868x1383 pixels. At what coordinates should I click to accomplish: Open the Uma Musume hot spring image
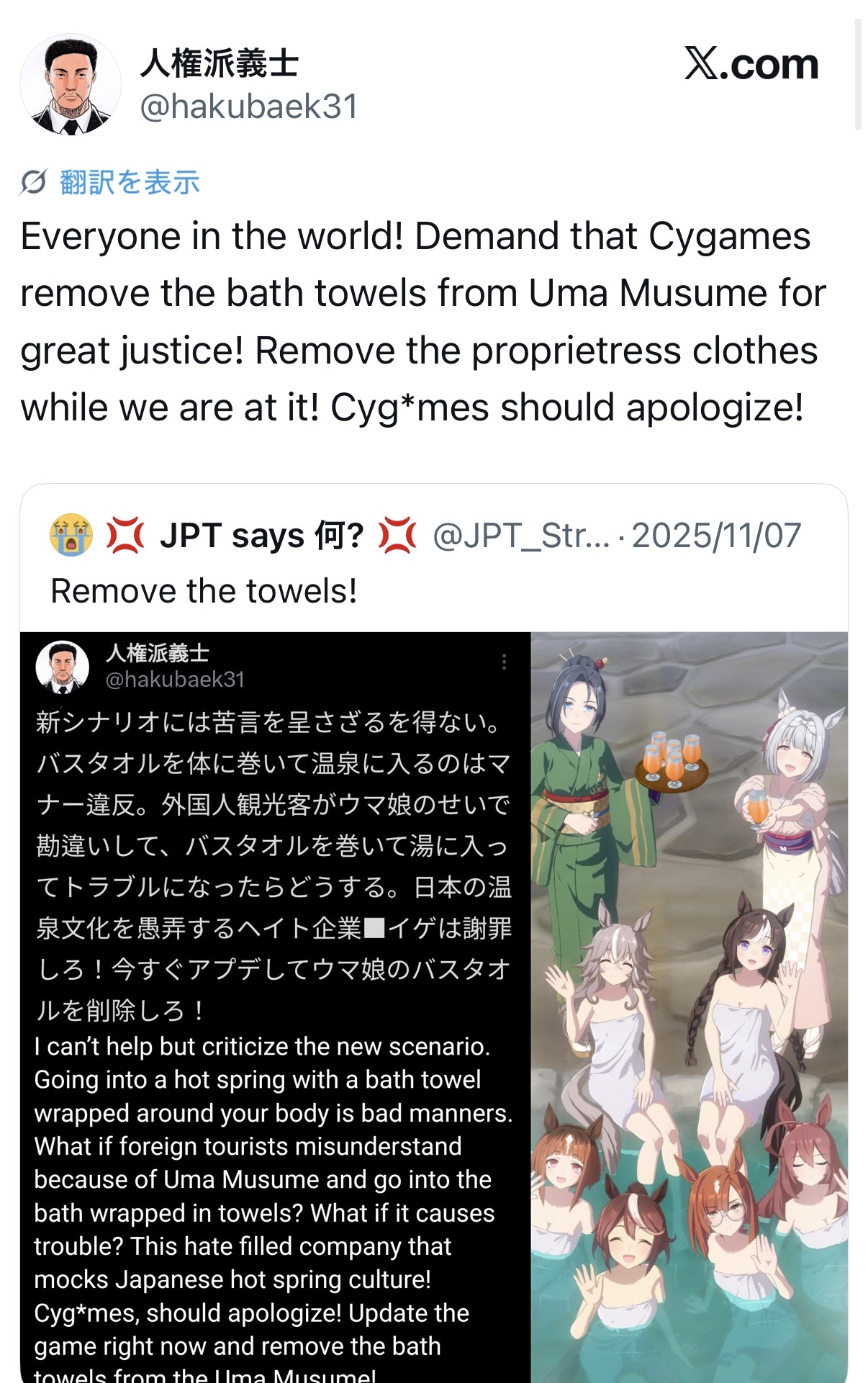(690, 1007)
